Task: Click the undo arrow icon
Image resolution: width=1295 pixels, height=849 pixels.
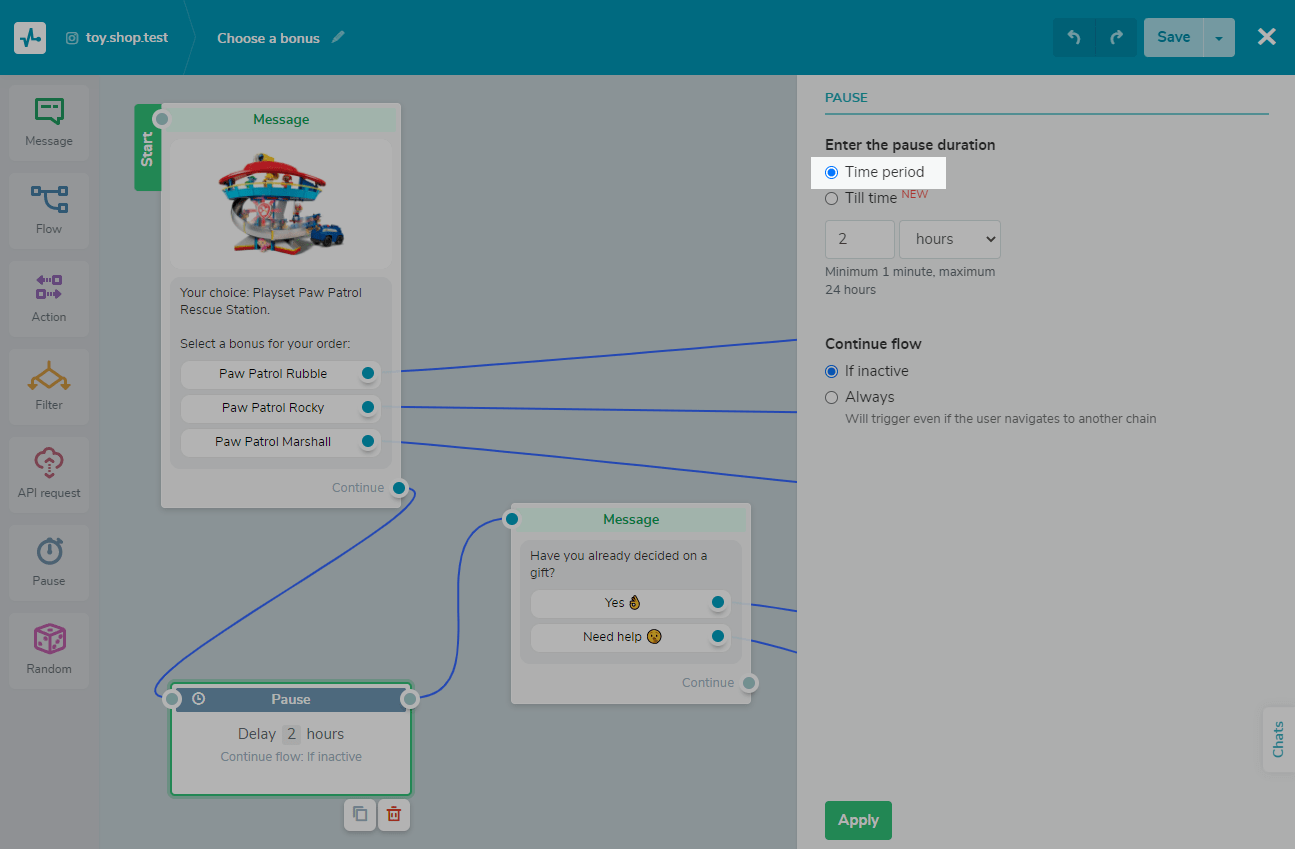Action: click(1074, 38)
